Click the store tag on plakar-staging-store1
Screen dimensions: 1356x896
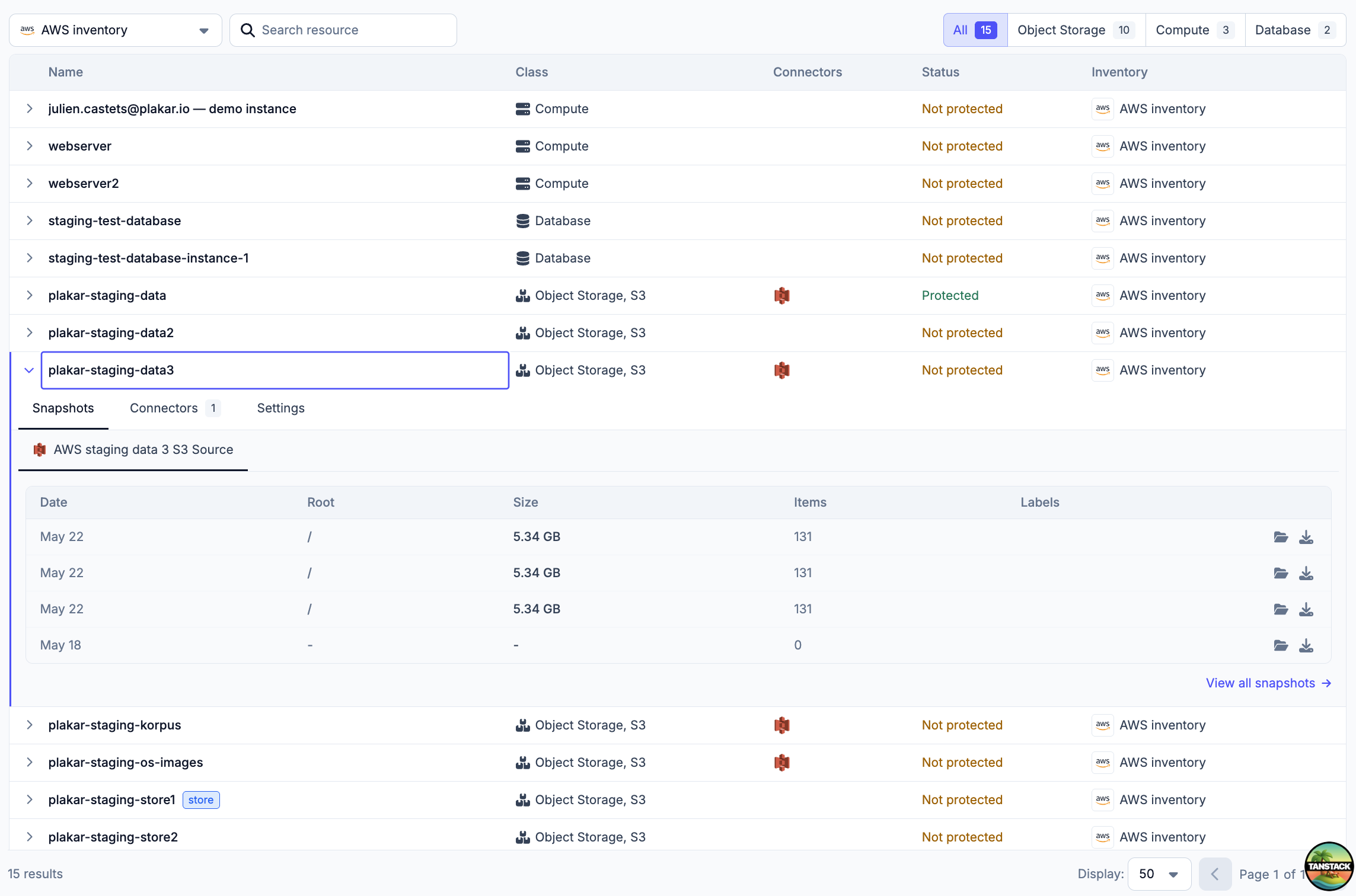point(201,800)
